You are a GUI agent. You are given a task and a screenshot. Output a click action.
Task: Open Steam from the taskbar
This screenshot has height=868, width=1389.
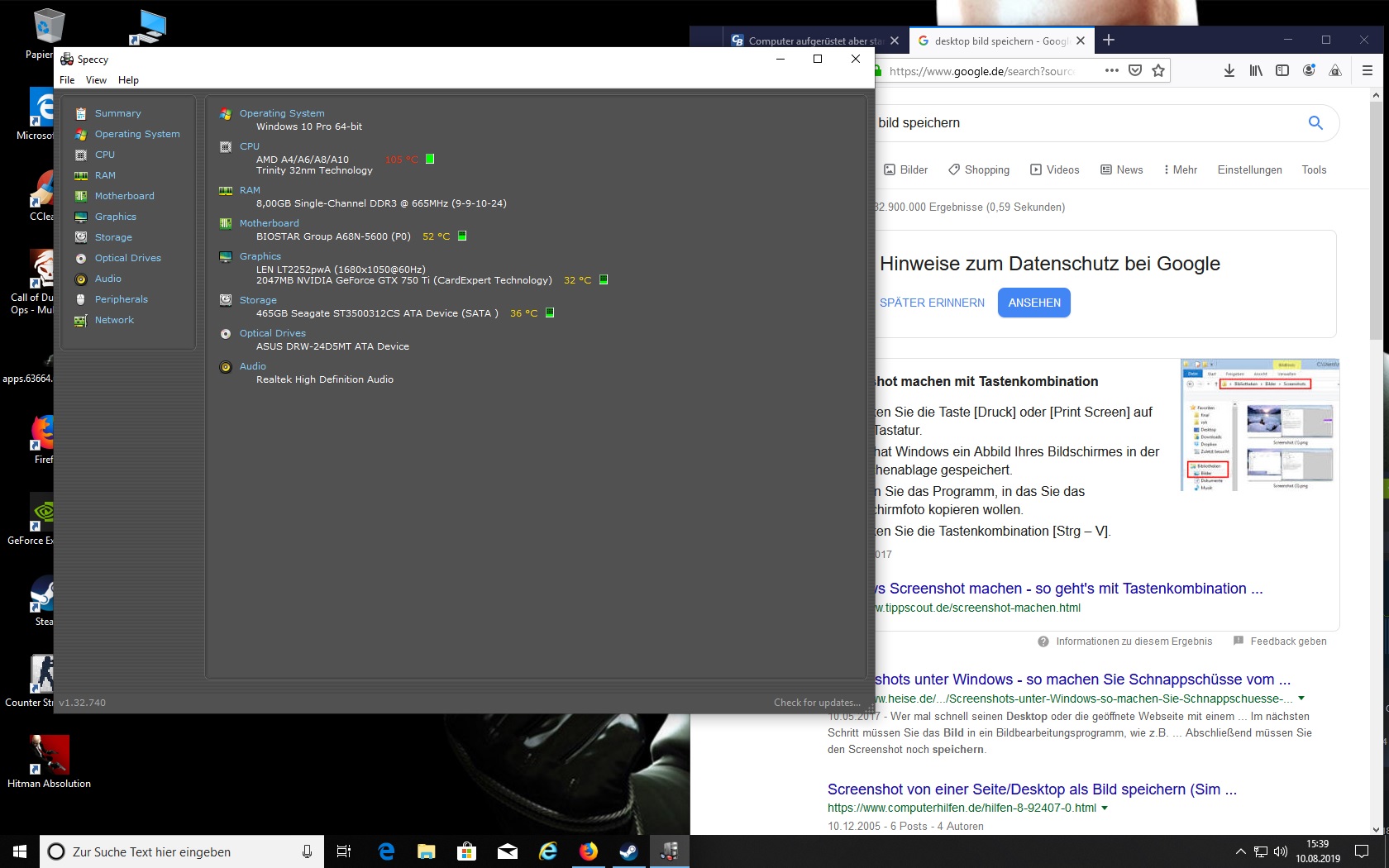click(629, 851)
